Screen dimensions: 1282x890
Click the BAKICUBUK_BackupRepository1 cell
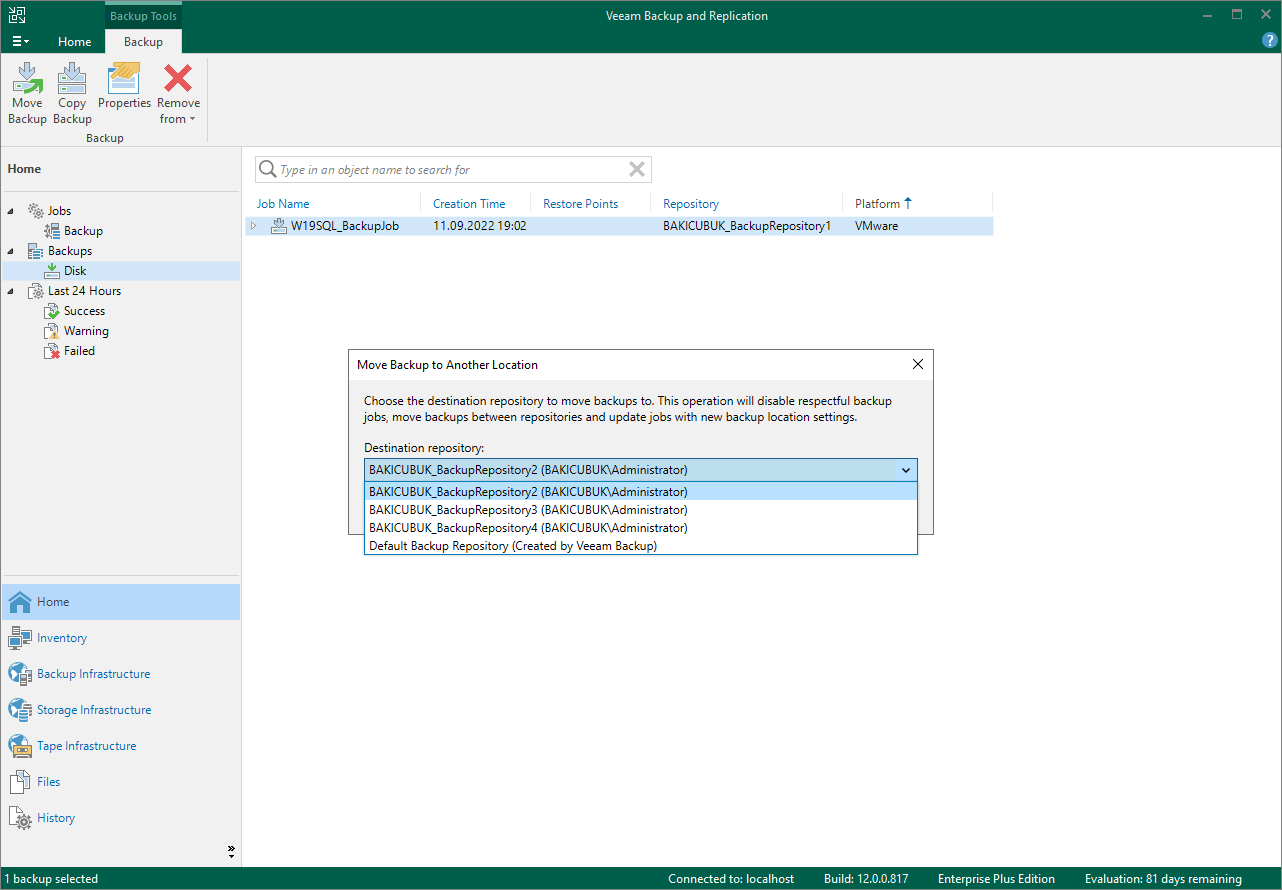click(x=747, y=226)
